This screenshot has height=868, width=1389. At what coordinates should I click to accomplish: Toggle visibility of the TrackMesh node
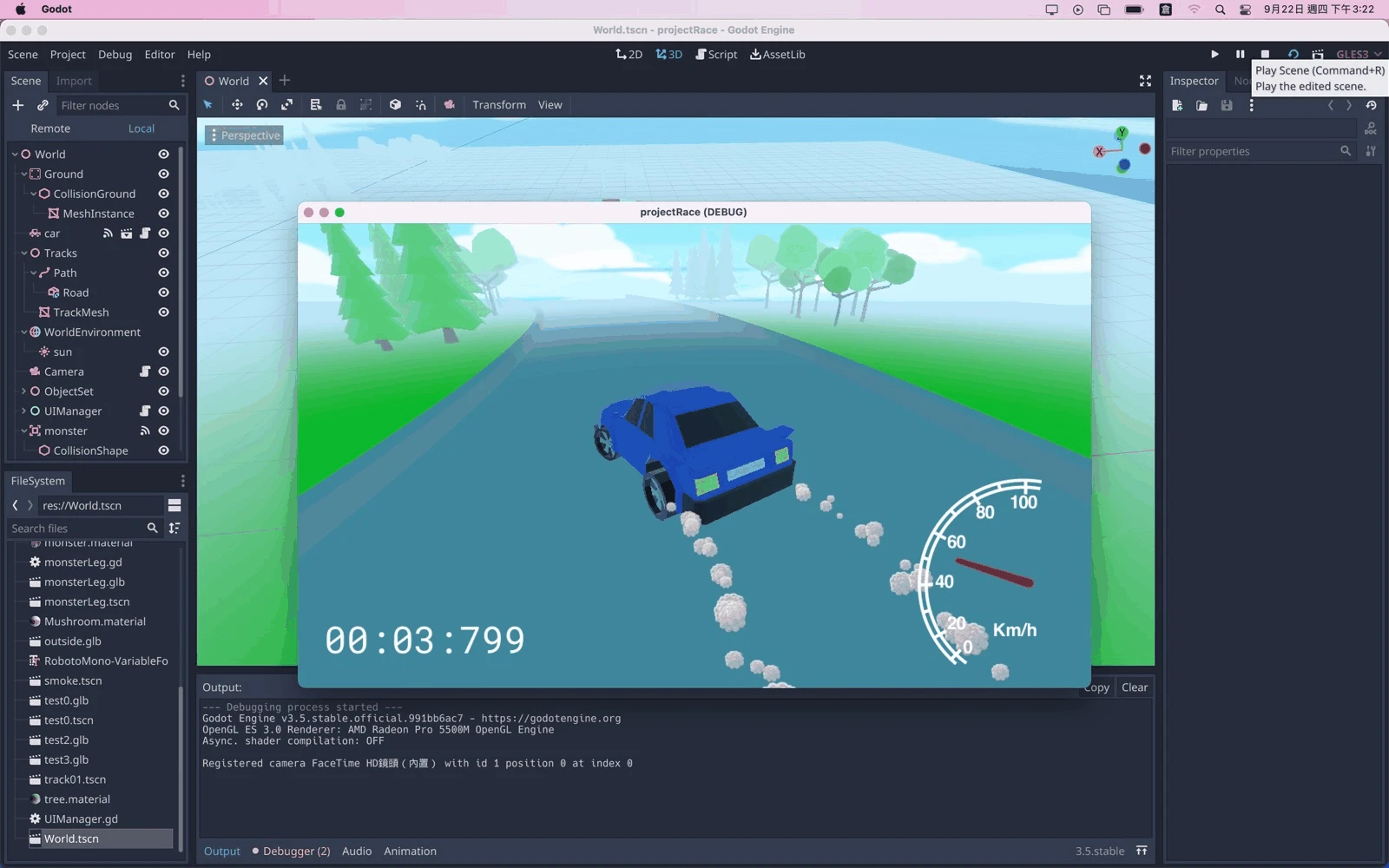coord(163,312)
